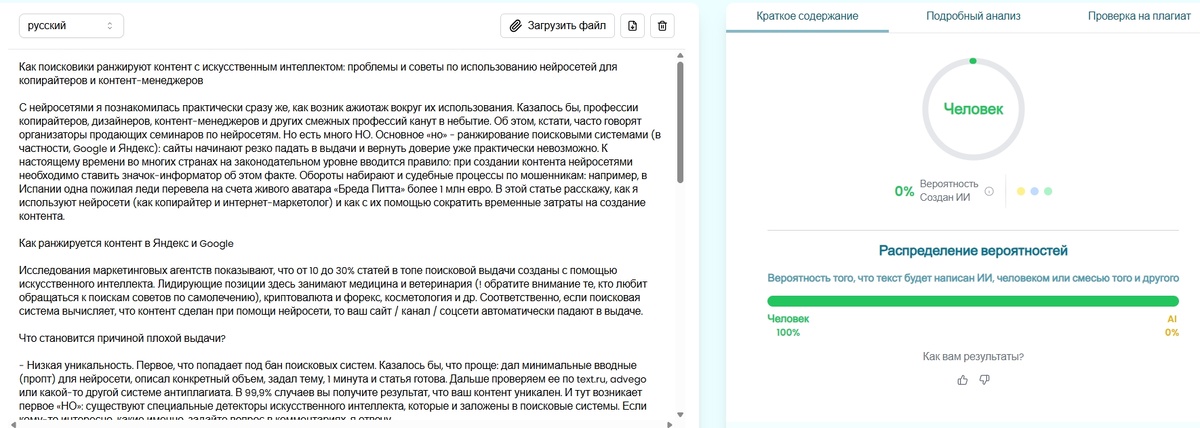The width and height of the screenshot is (1200, 428).
Task: Click the 'Распределение вероятностей' heading
Action: [x=973, y=250]
